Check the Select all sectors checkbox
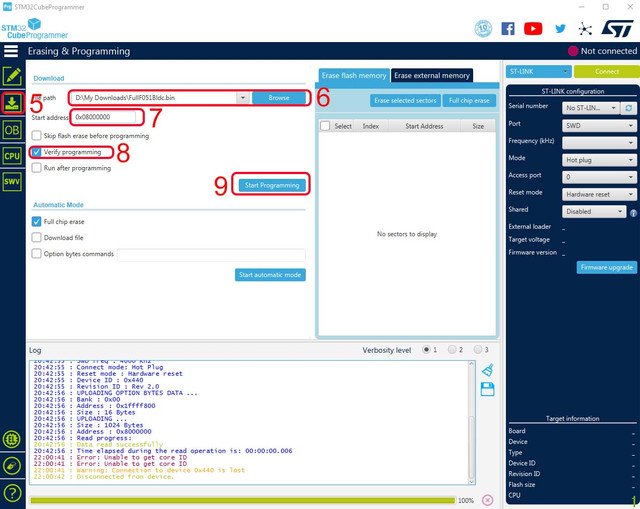The width and height of the screenshot is (640, 509). point(325,126)
